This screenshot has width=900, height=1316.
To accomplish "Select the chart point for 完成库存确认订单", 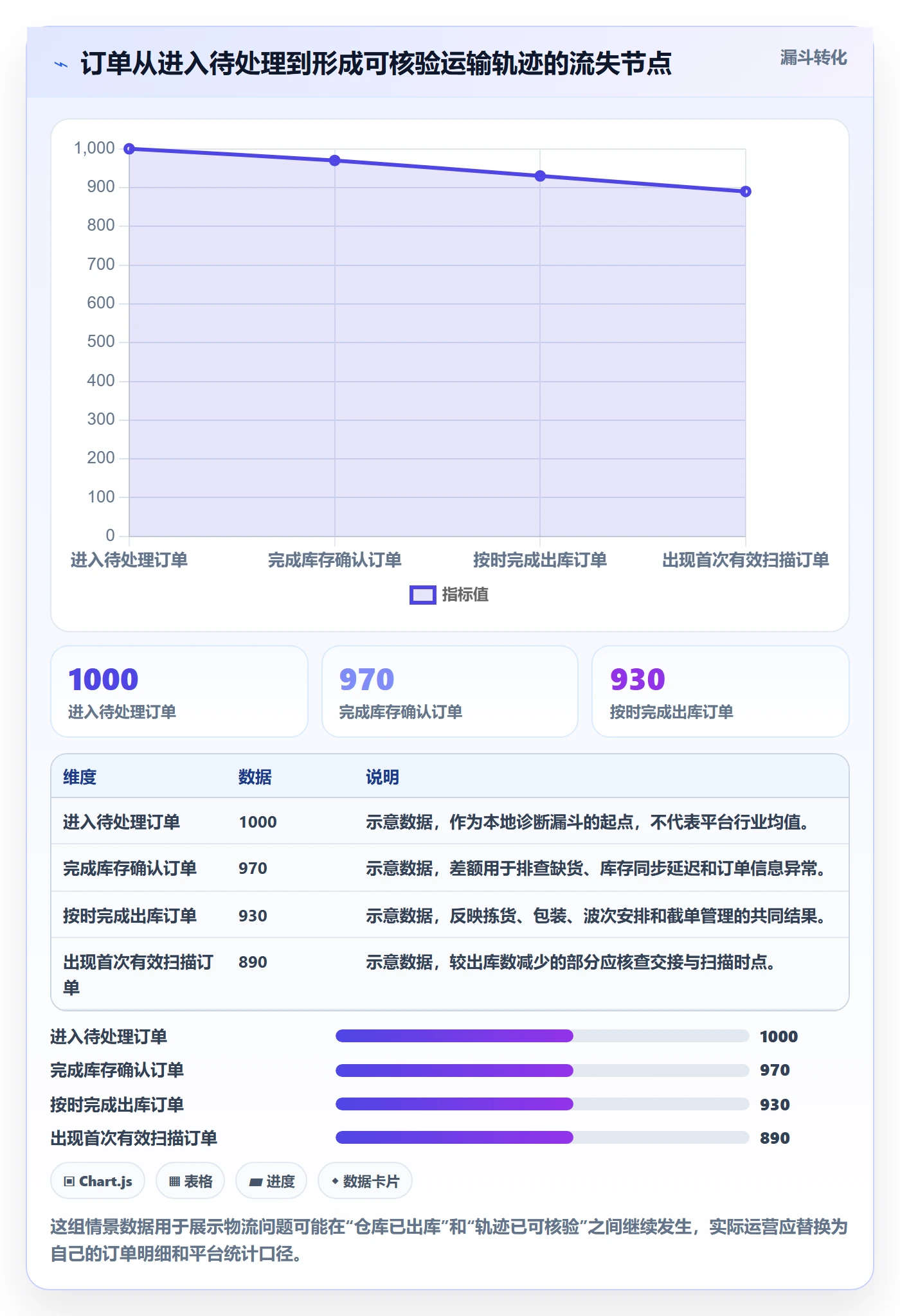I will [x=335, y=161].
